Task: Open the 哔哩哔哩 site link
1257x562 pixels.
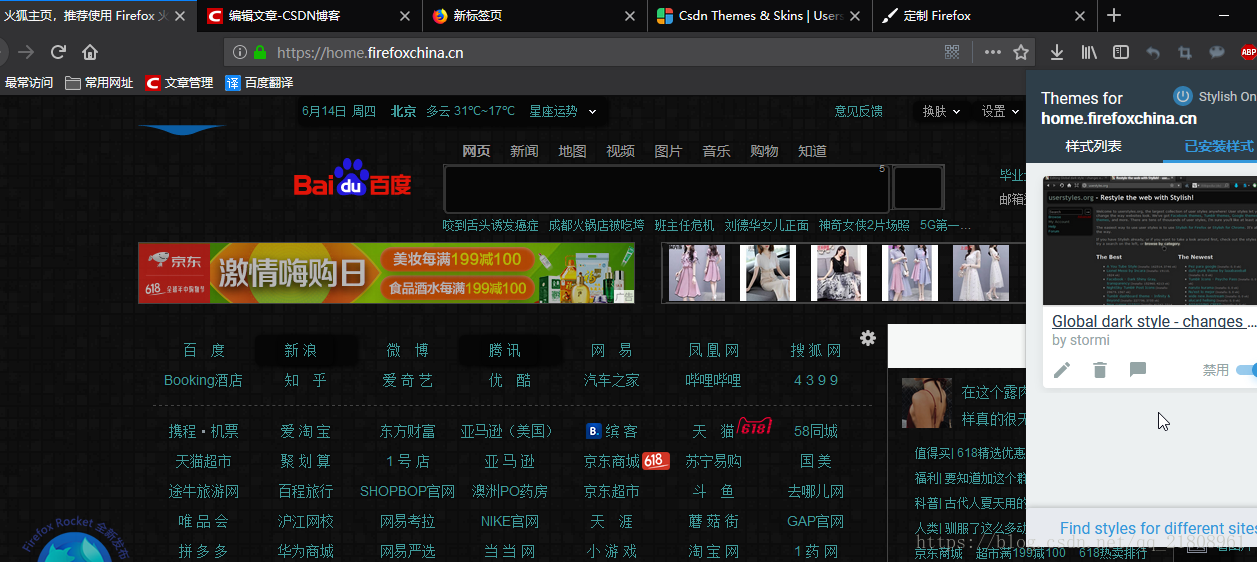Action: pyautogui.click(x=713, y=380)
